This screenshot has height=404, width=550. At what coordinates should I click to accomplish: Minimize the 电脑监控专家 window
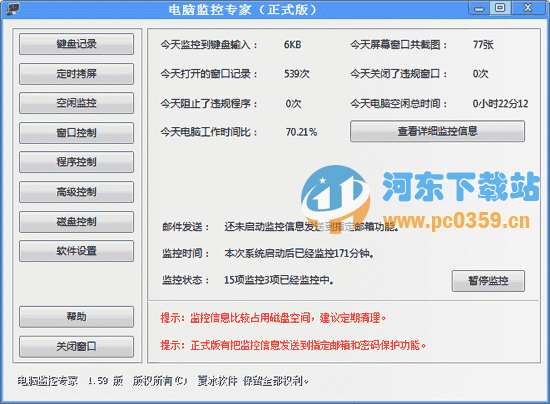pyautogui.click(x=479, y=8)
